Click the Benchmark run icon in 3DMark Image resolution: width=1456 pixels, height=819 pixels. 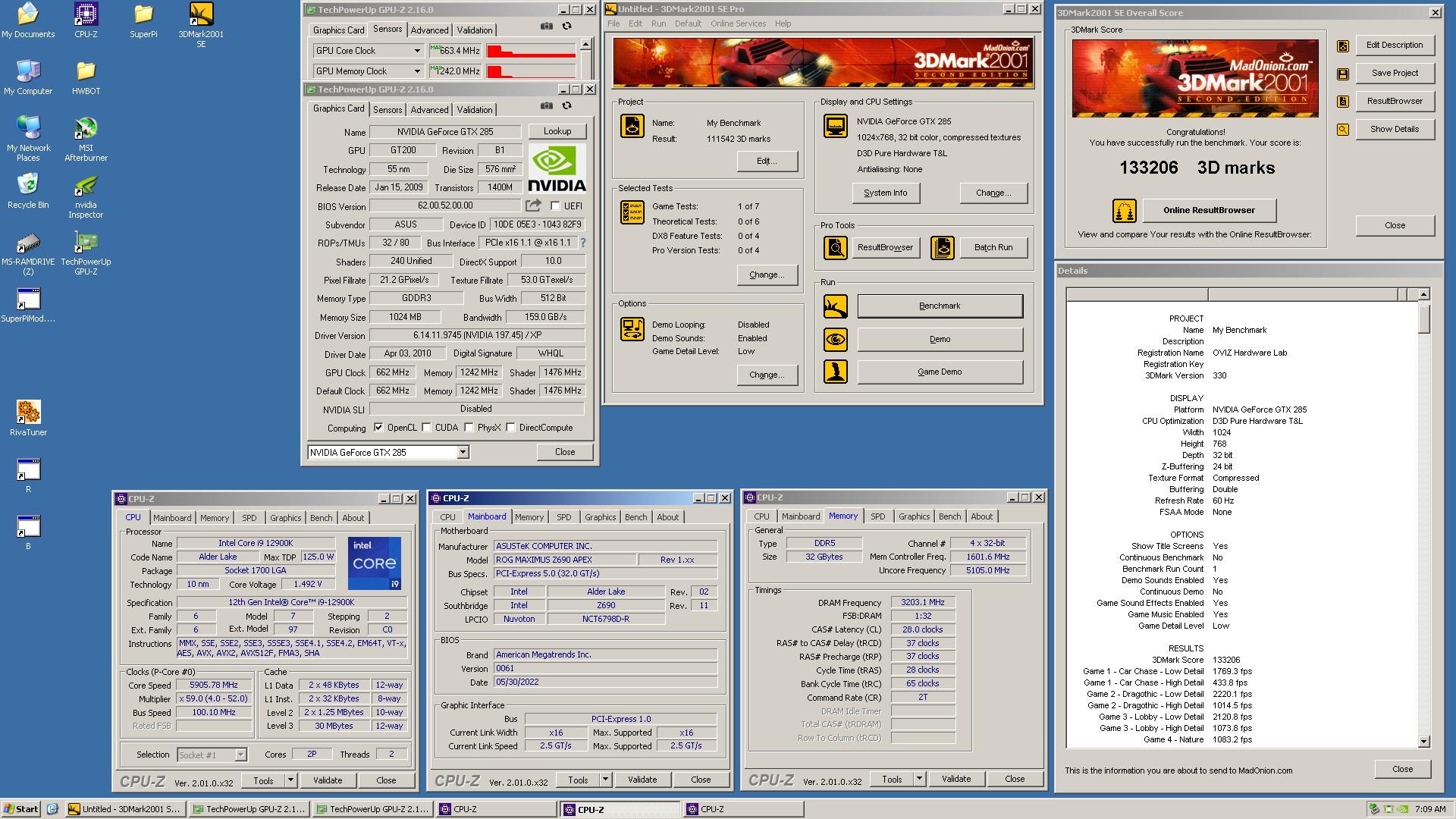[x=836, y=306]
